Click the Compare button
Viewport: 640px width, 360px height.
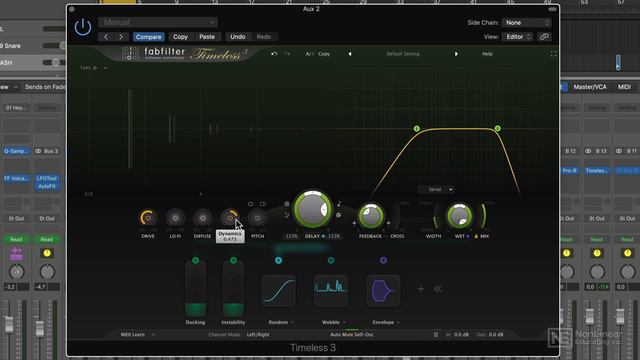[x=149, y=37]
